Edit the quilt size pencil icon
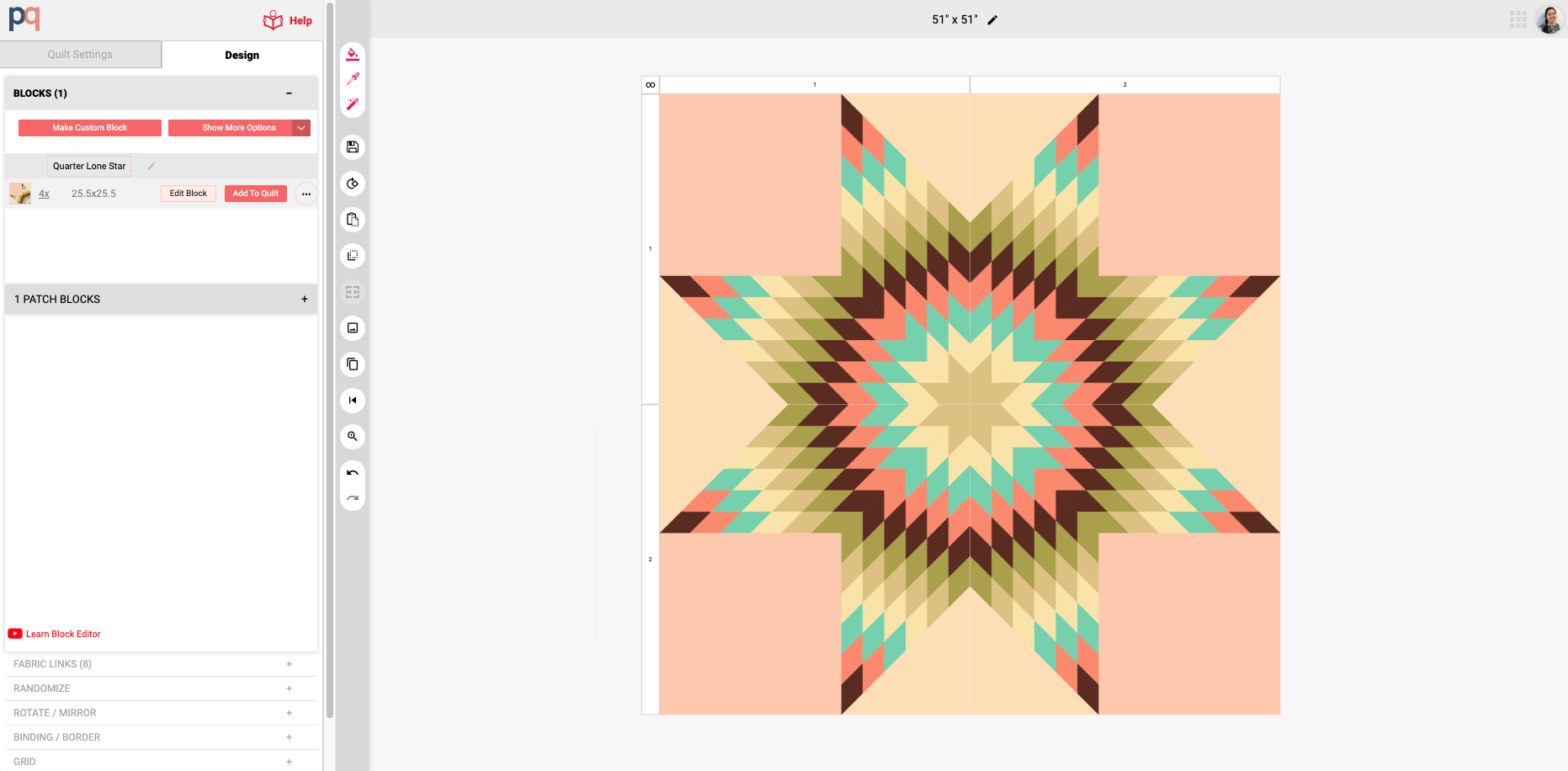The height and width of the screenshot is (771, 1568). 992,20
